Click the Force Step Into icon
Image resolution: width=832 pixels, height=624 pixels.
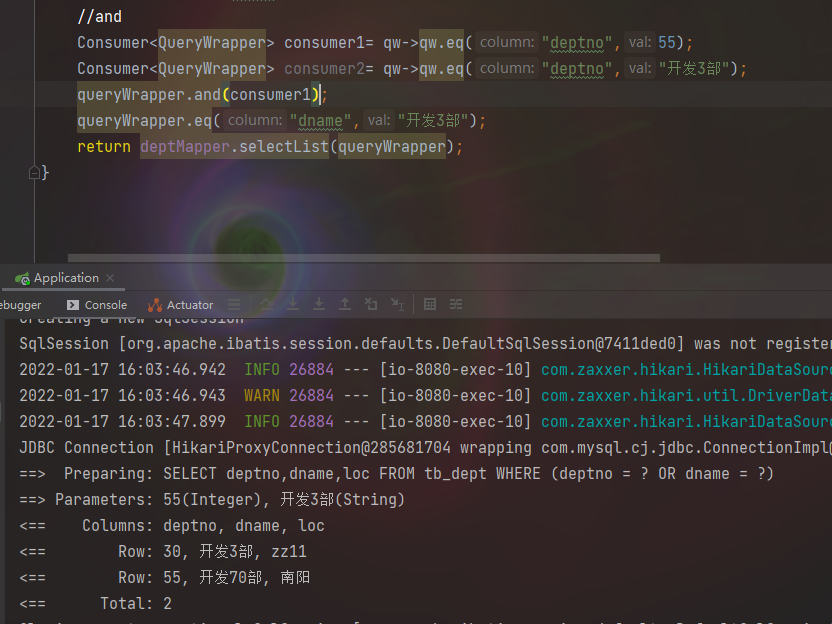319,304
